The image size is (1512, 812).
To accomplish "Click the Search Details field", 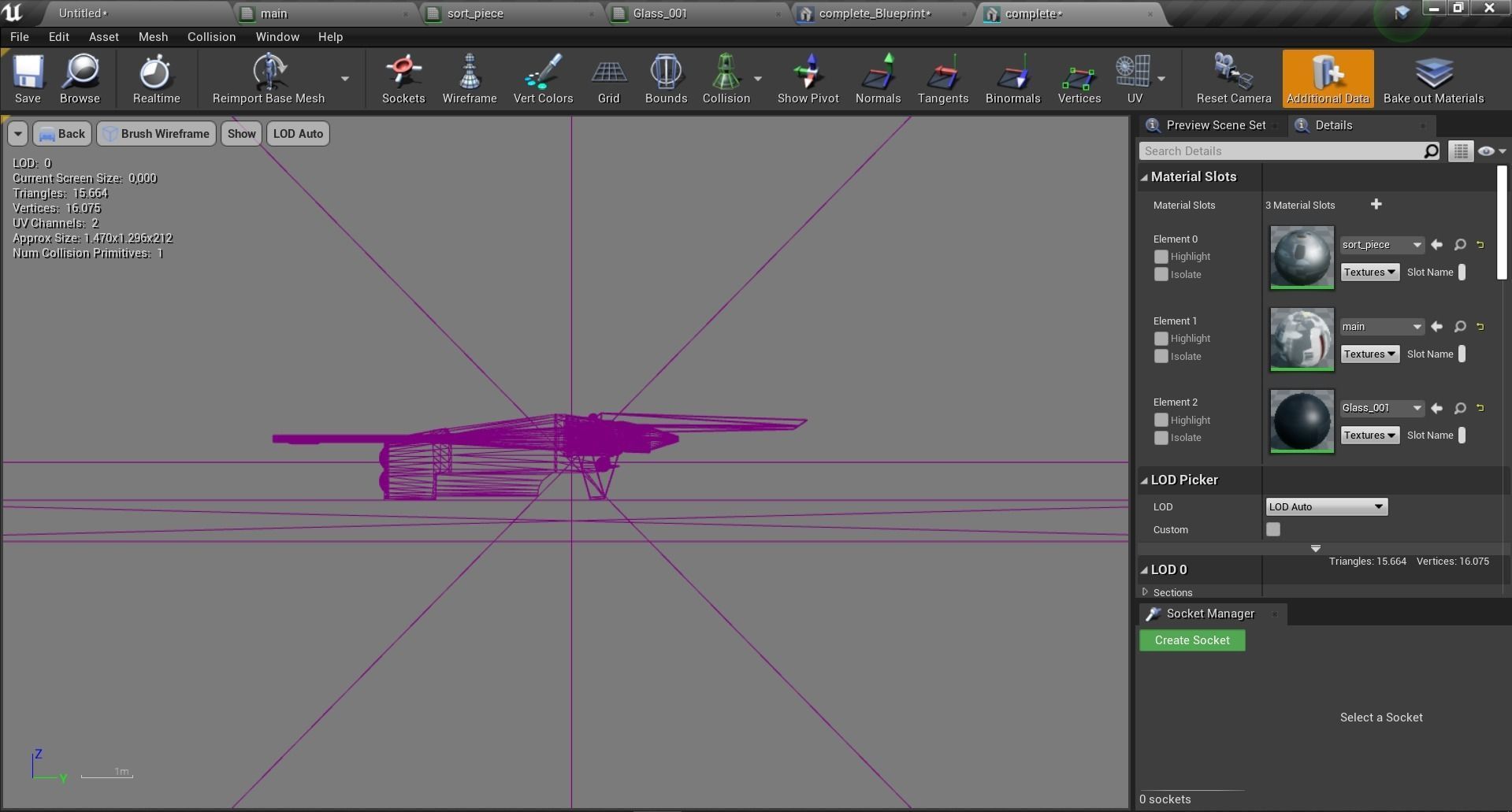I will [1290, 151].
